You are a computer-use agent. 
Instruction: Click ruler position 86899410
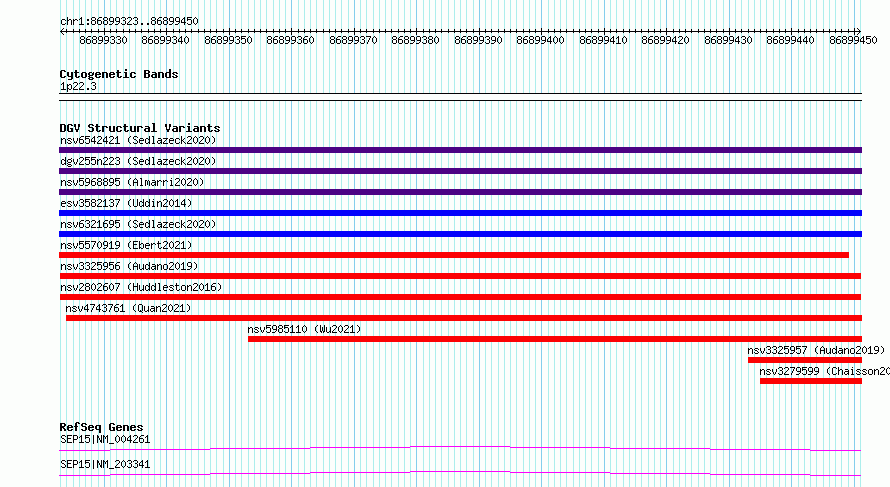coord(603,40)
